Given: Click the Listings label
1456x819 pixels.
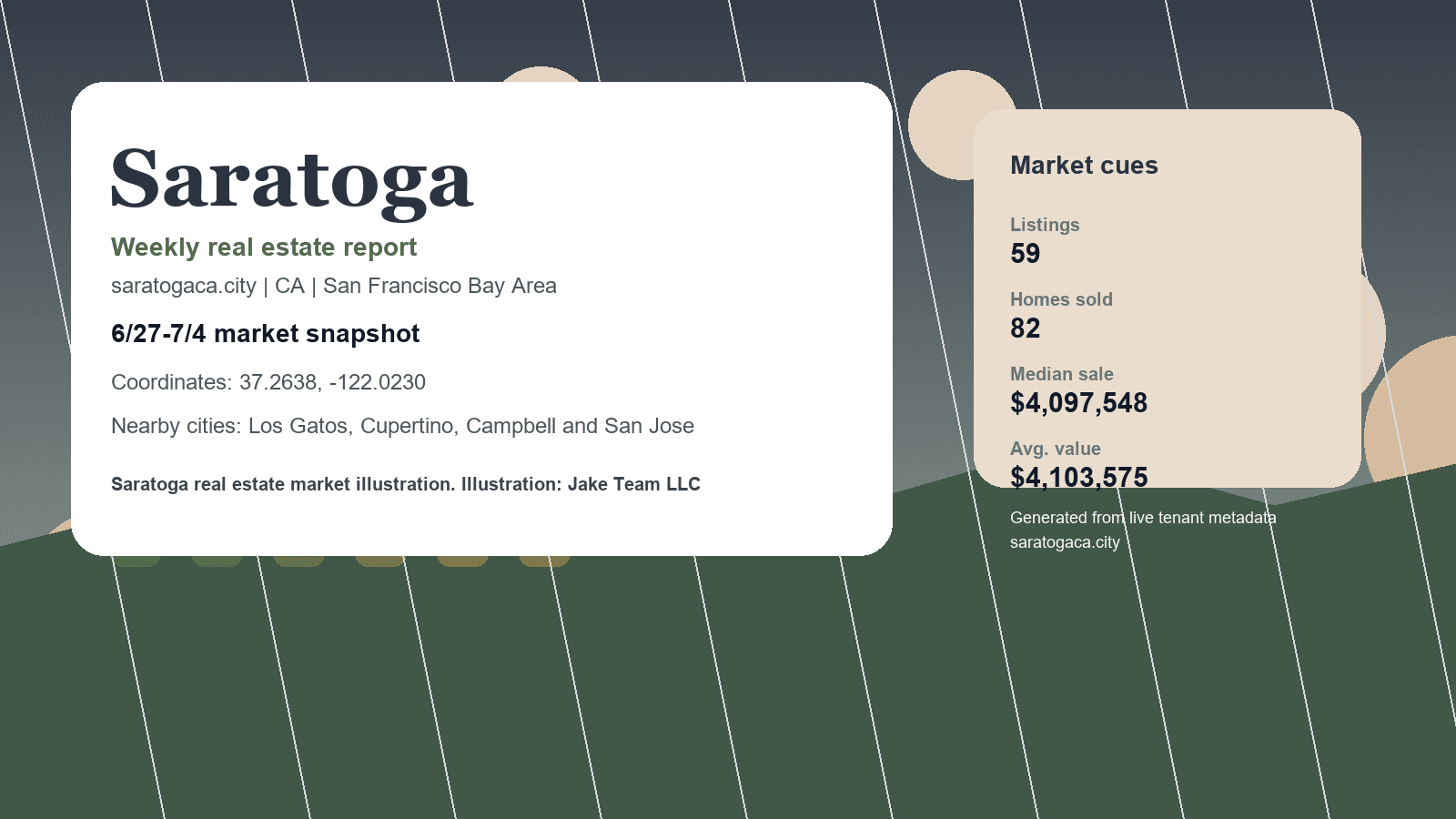Looking at the screenshot, I should (1045, 225).
